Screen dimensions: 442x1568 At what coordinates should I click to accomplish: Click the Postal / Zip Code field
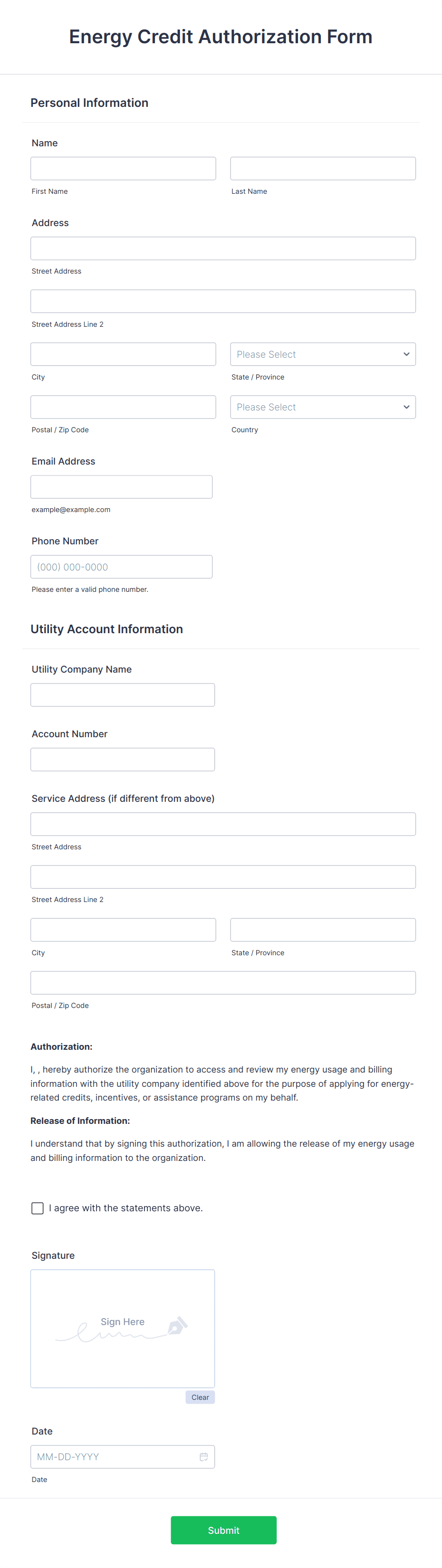coord(123,407)
